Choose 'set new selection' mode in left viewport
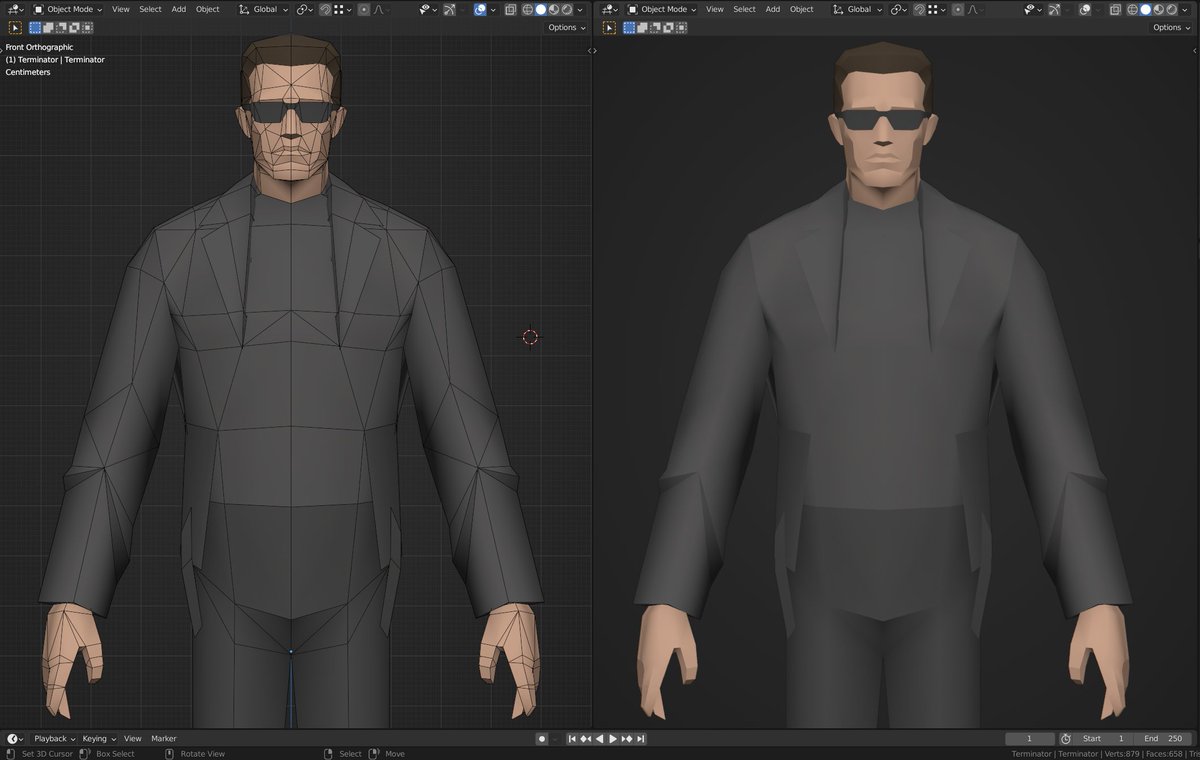This screenshot has width=1200, height=760. [x=36, y=28]
